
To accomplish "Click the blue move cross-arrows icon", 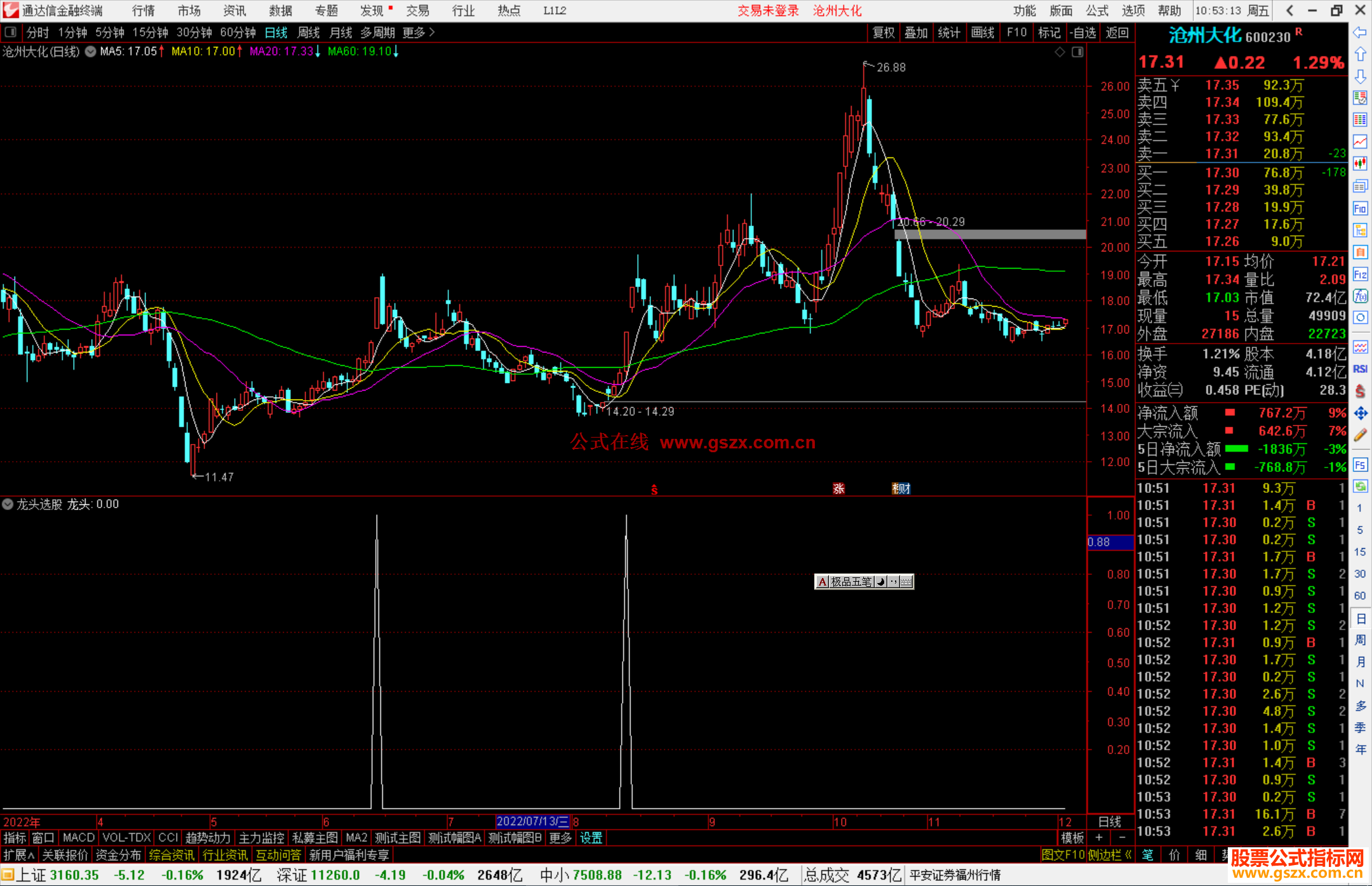I will pyautogui.click(x=1360, y=413).
